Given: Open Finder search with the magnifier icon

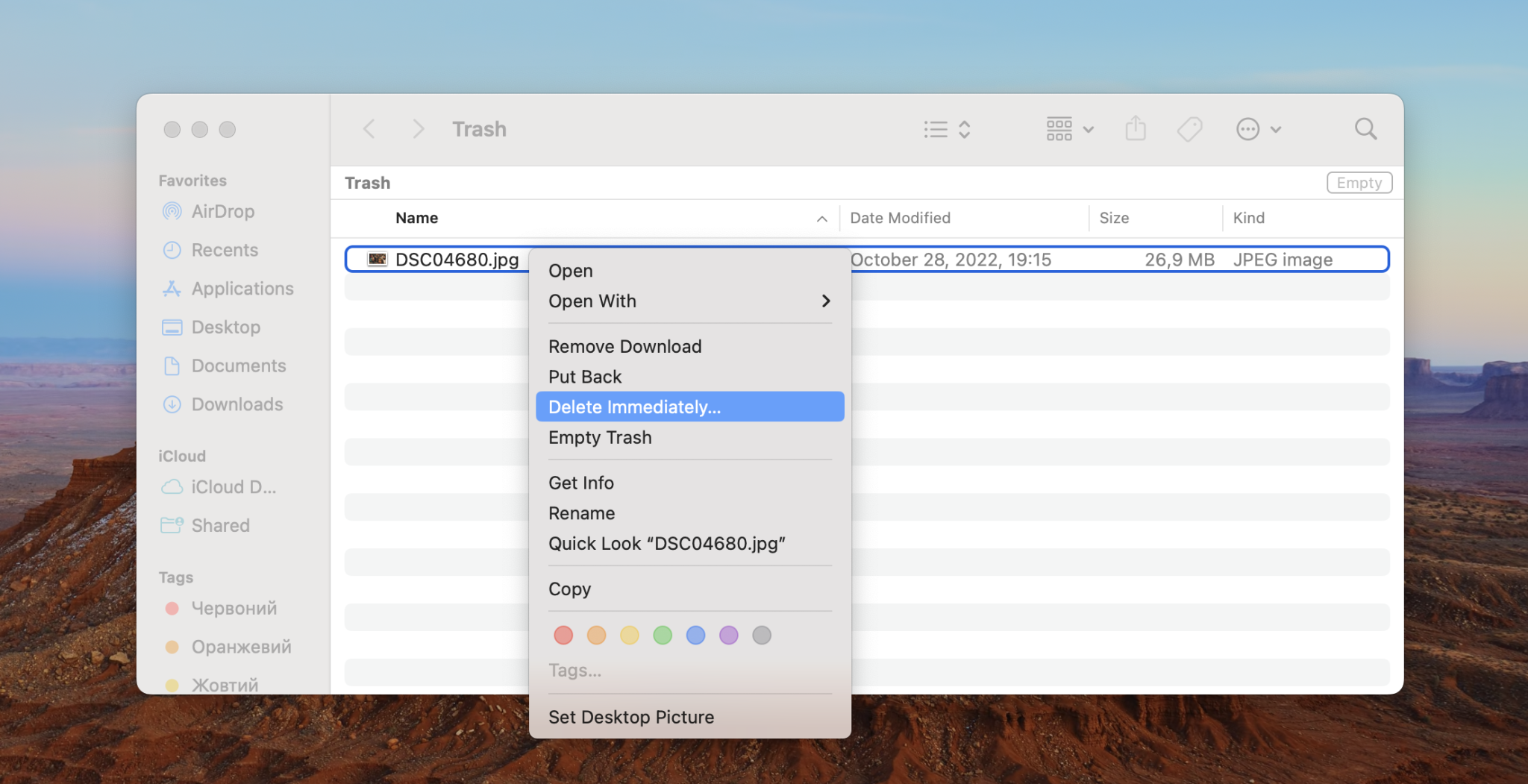Looking at the screenshot, I should (x=1365, y=128).
